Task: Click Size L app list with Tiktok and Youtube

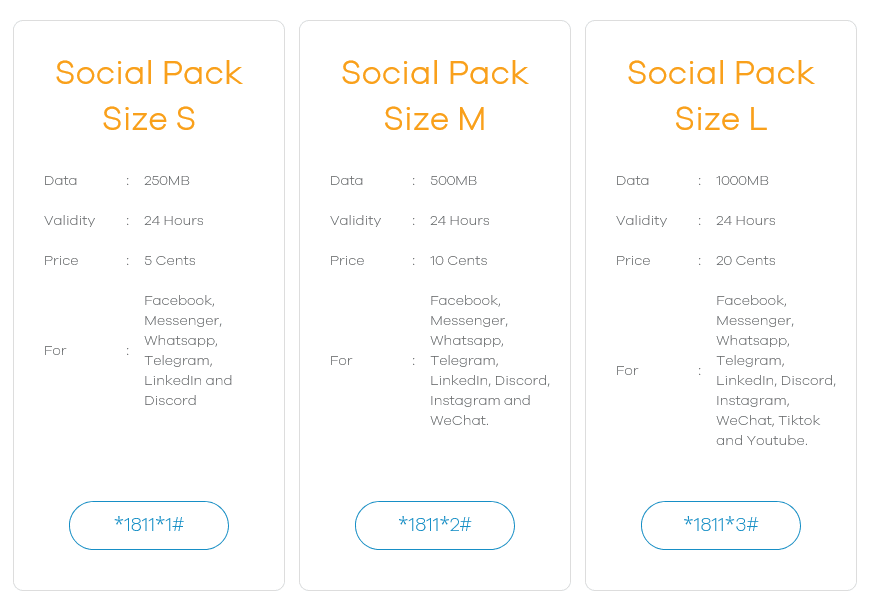Action: click(774, 370)
